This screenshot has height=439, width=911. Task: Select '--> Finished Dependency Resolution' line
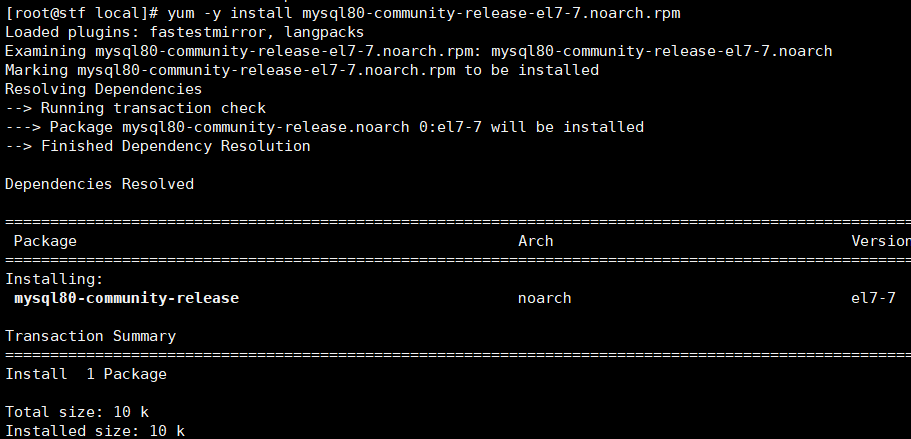pos(158,146)
